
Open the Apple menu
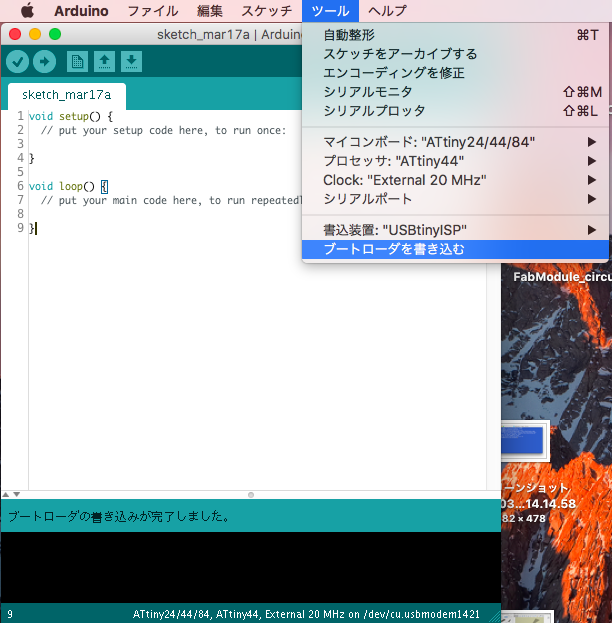tap(27, 11)
